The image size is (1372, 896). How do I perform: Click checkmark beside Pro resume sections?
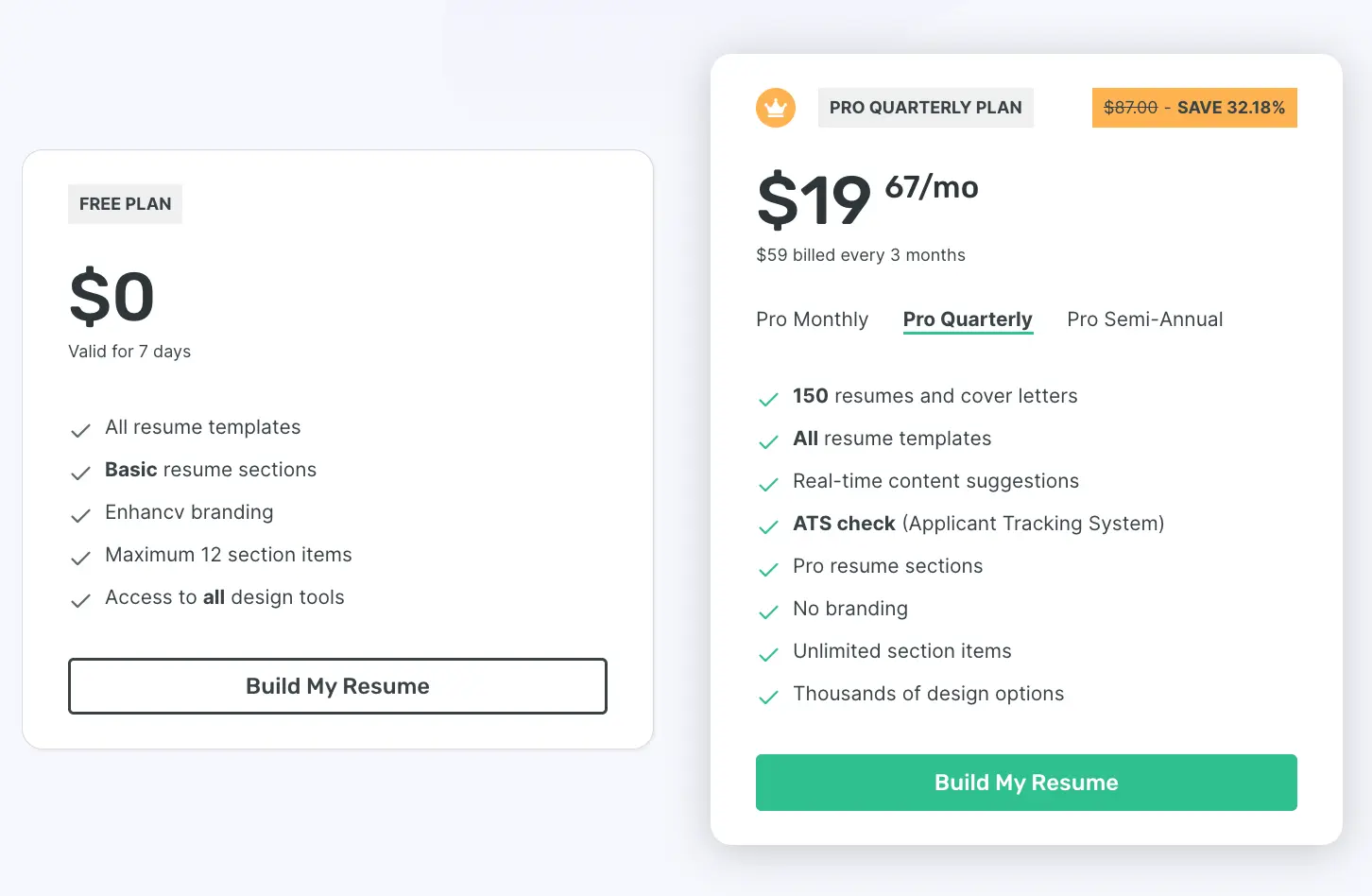pyautogui.click(x=768, y=569)
